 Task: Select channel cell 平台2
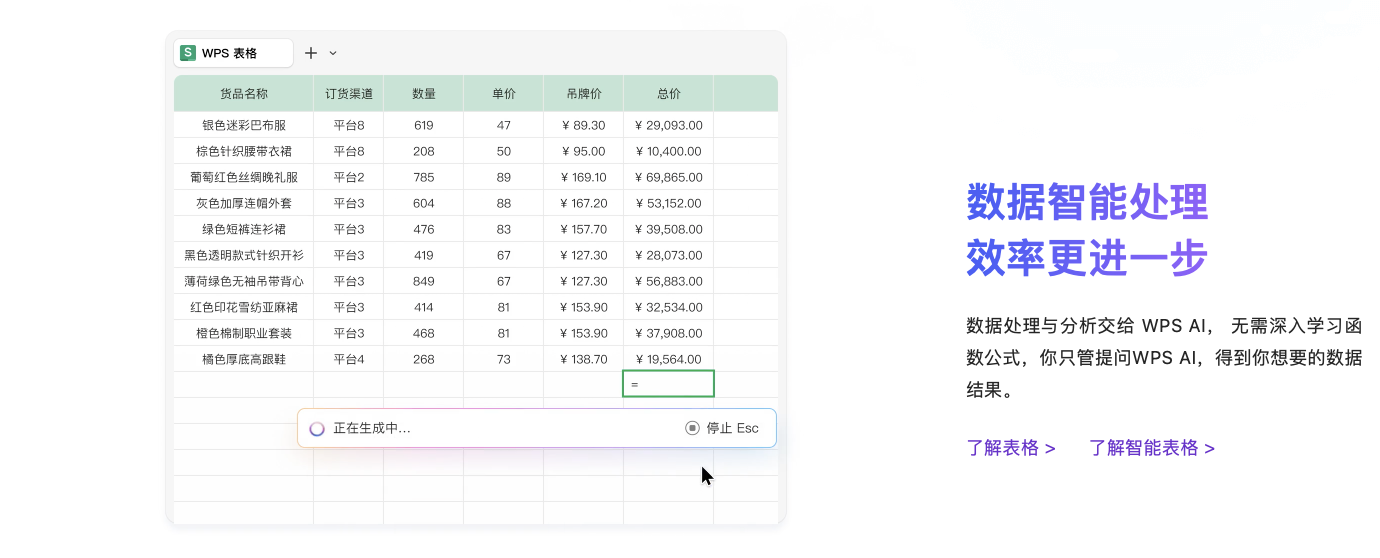349,177
